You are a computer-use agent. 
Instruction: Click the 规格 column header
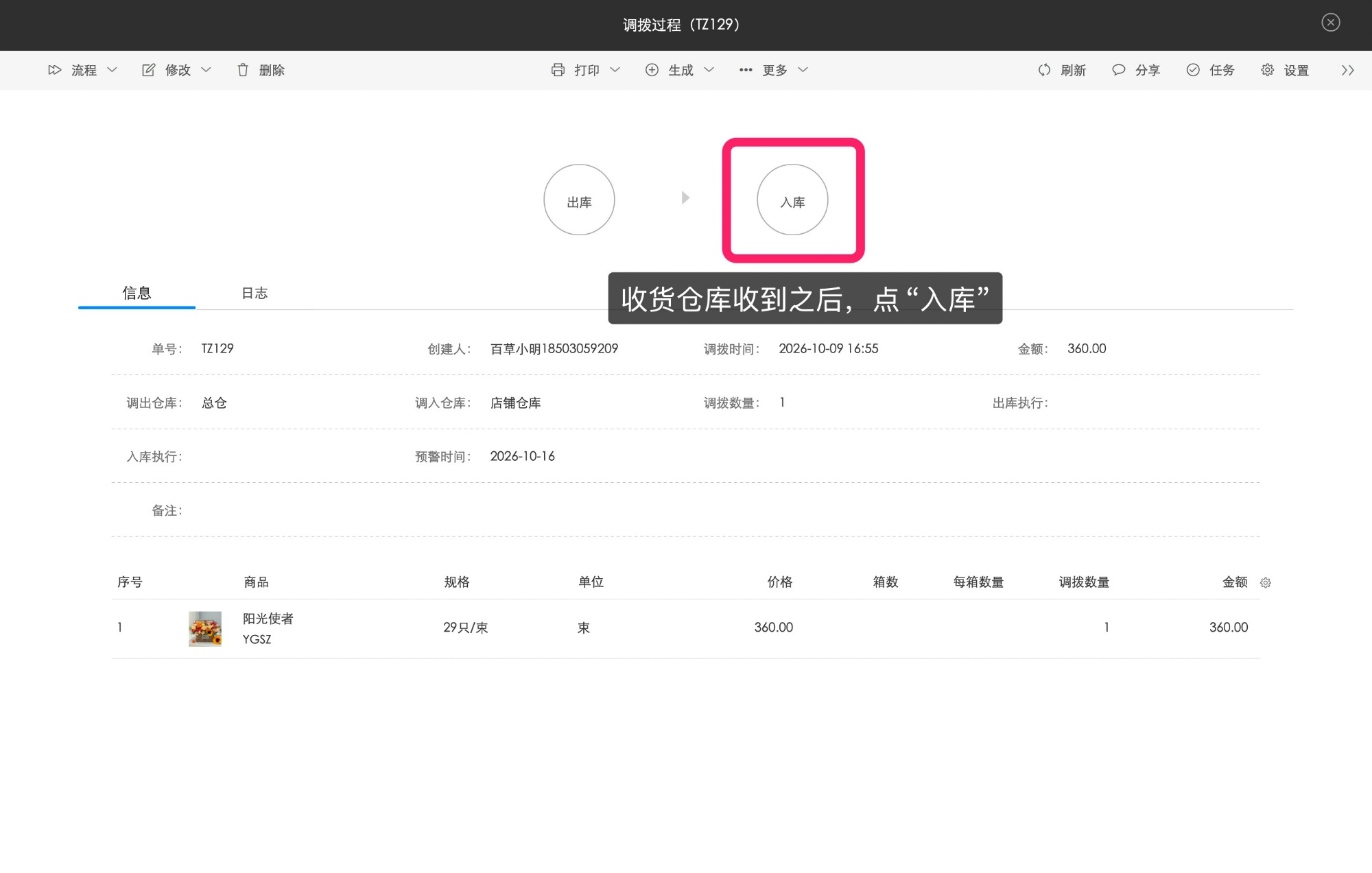click(x=457, y=582)
